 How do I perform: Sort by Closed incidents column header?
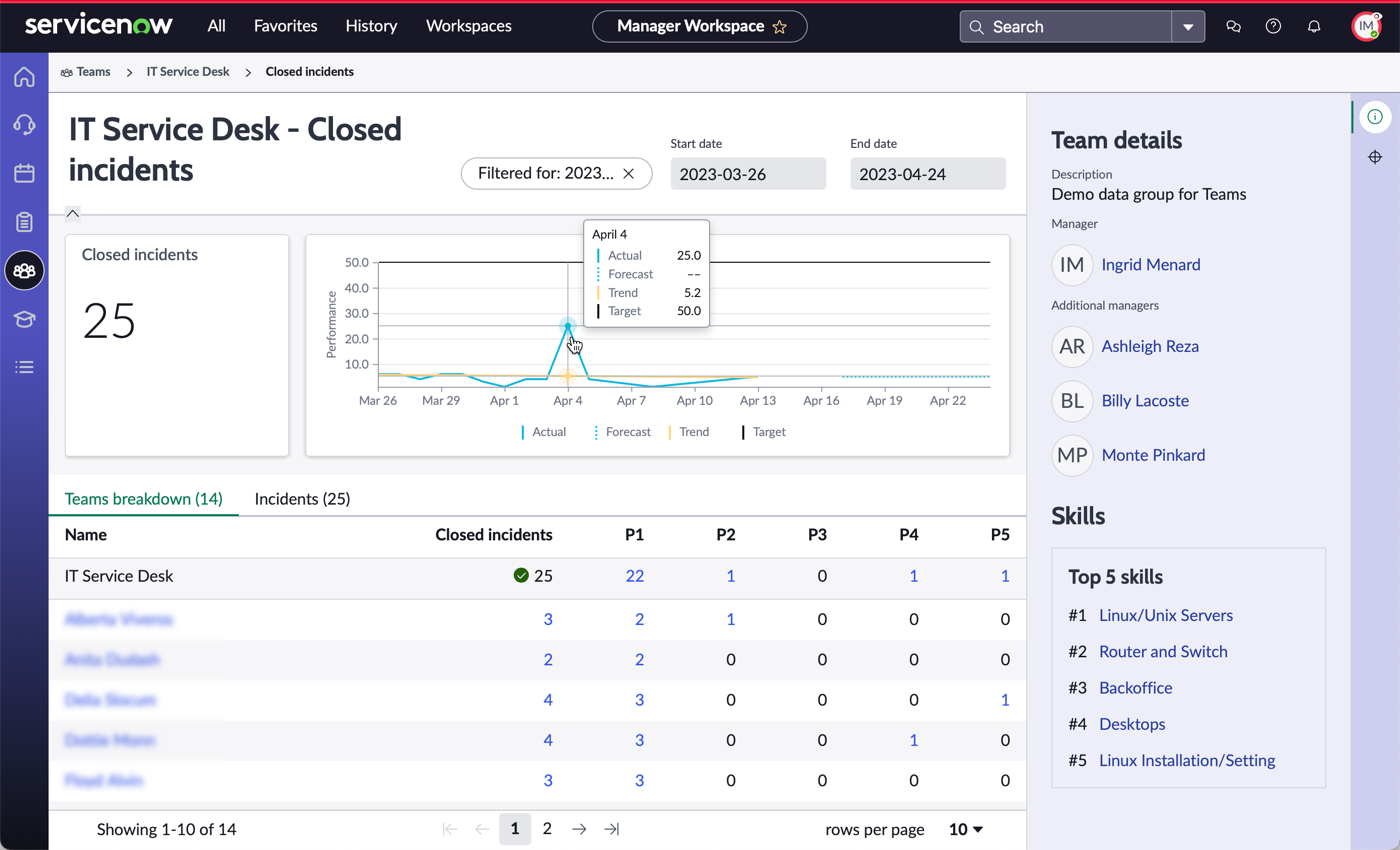click(x=494, y=535)
